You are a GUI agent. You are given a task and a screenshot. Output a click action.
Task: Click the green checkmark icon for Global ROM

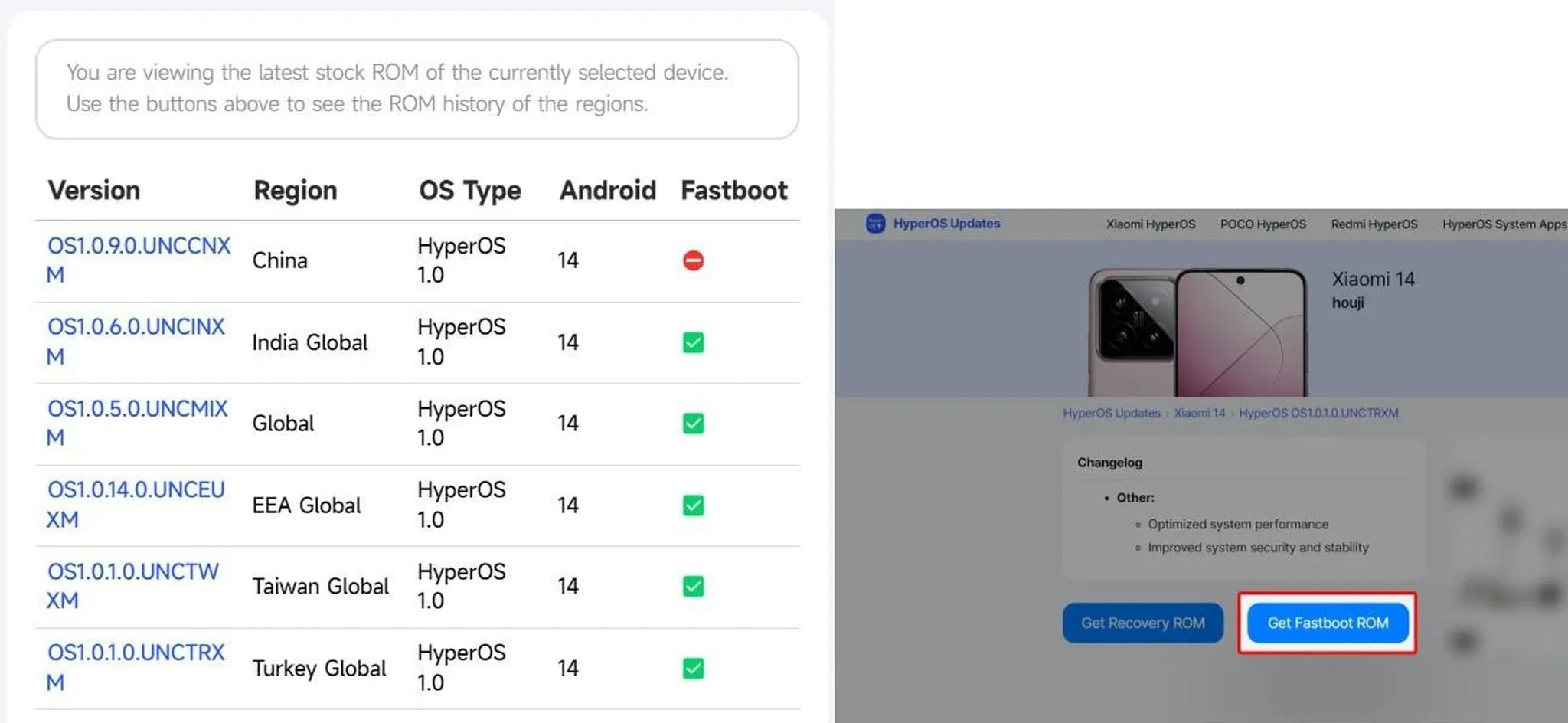(693, 424)
